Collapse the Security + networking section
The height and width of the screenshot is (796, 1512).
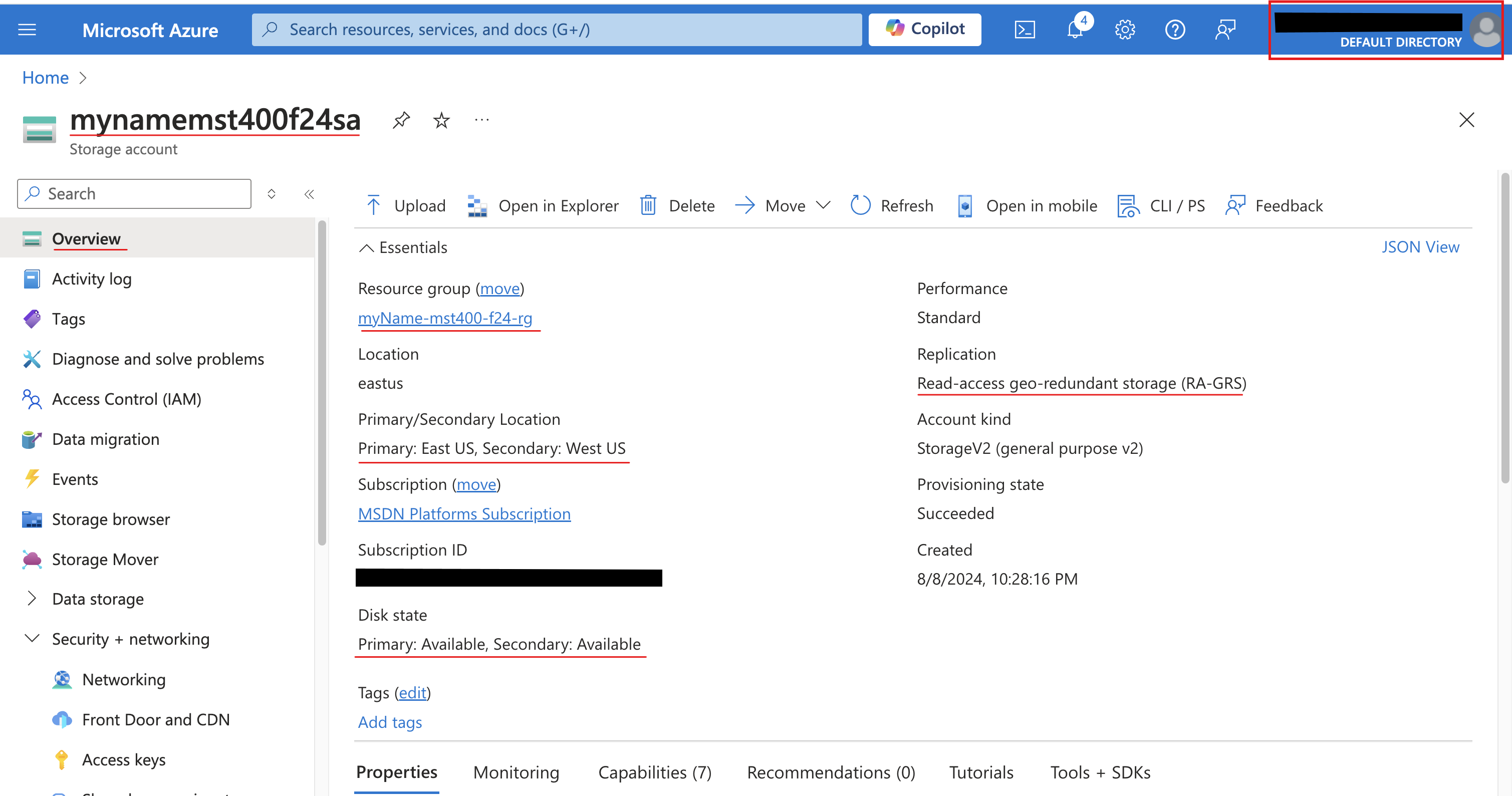pos(32,639)
